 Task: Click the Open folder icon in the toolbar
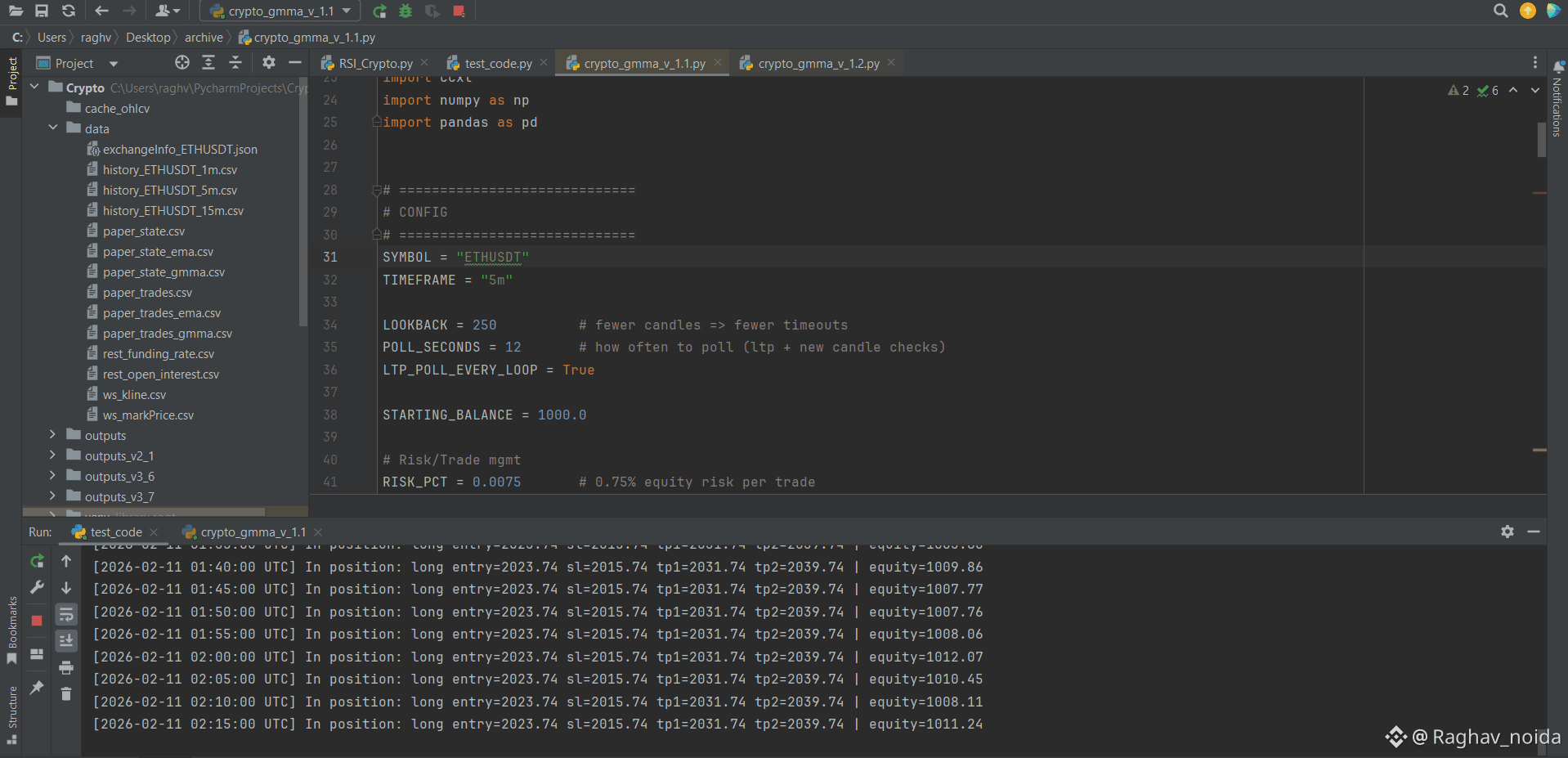tap(16, 11)
